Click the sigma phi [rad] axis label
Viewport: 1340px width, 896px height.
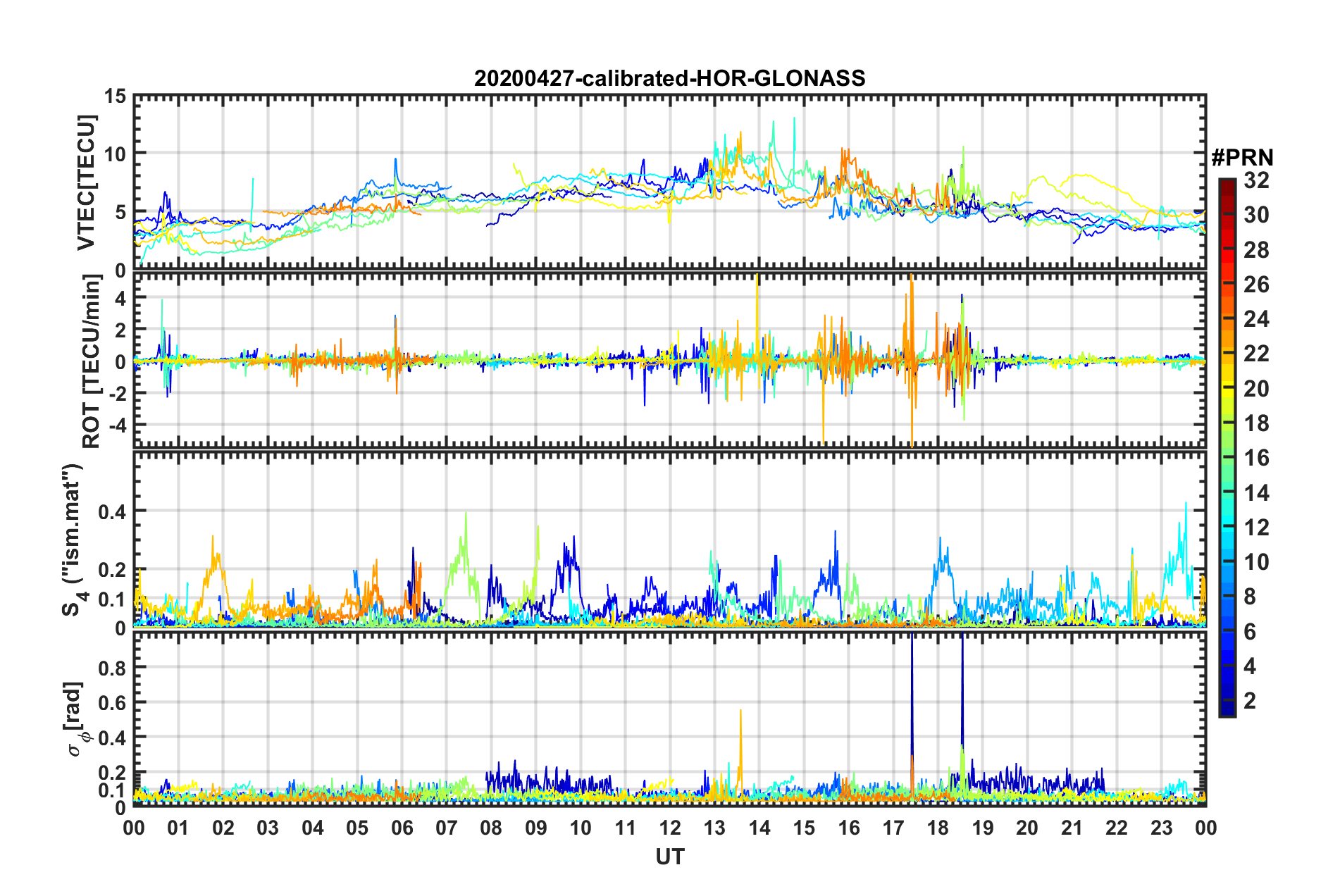tap(76, 718)
